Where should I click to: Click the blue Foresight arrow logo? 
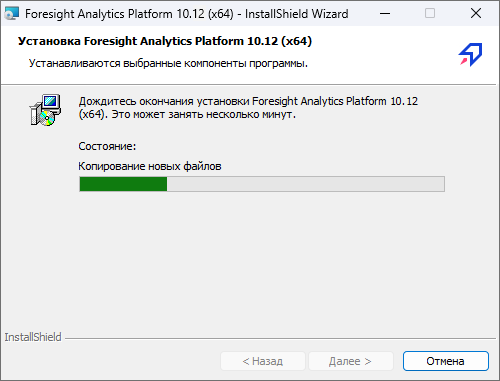pyautogui.click(x=471, y=54)
